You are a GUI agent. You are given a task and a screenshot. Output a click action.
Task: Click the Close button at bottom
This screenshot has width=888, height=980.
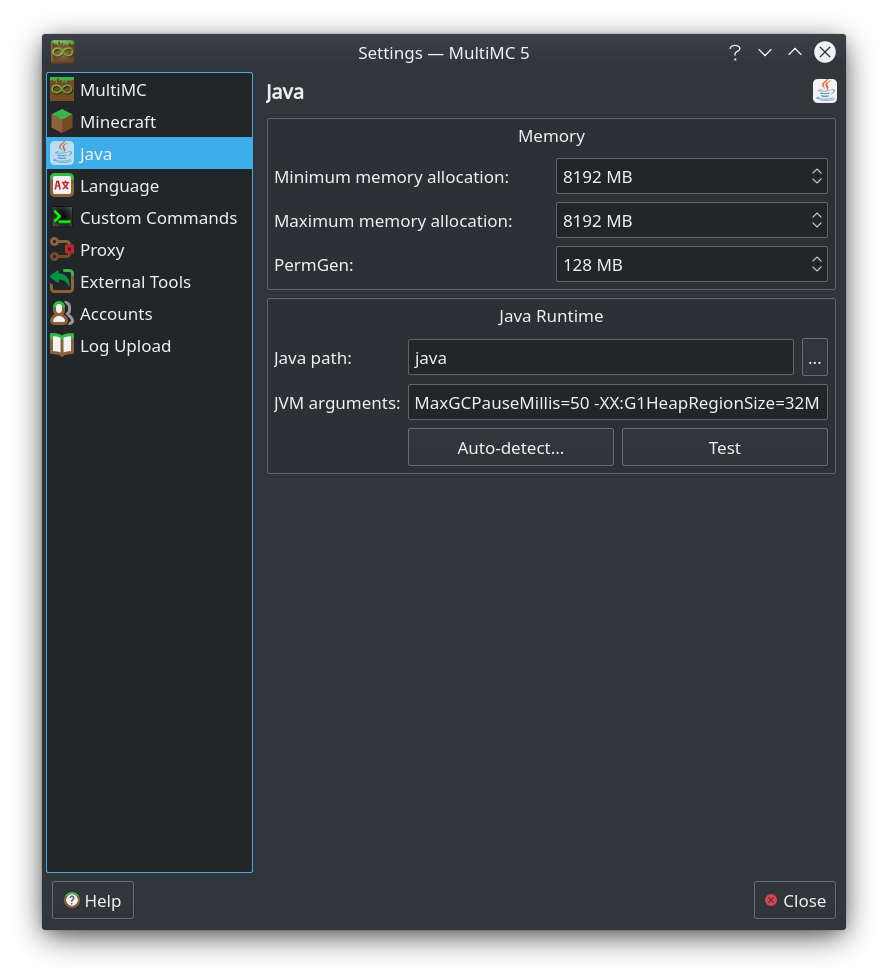click(x=794, y=900)
